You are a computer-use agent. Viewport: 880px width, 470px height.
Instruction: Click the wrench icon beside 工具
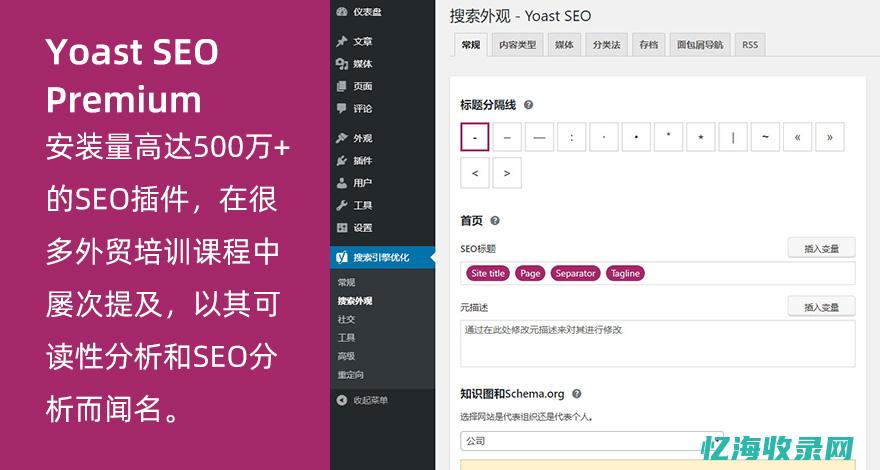(342, 206)
